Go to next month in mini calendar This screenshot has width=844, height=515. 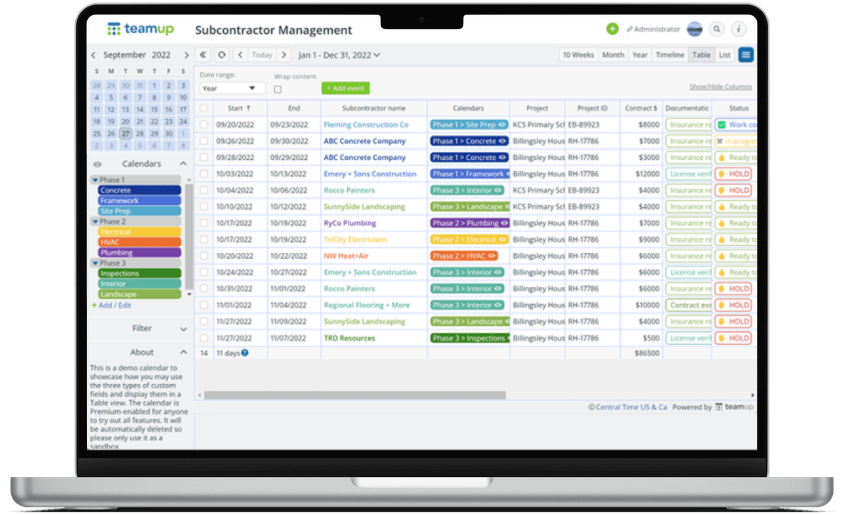click(186, 55)
